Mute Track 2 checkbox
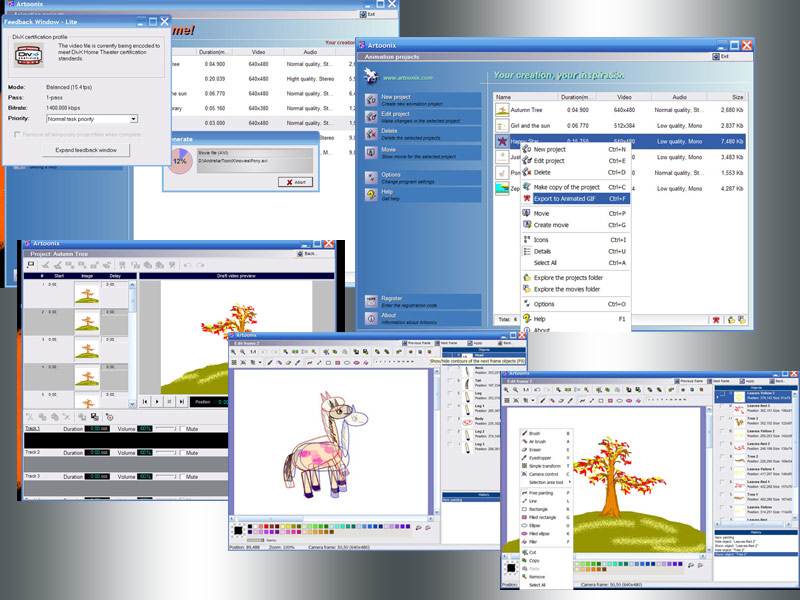 182,453
